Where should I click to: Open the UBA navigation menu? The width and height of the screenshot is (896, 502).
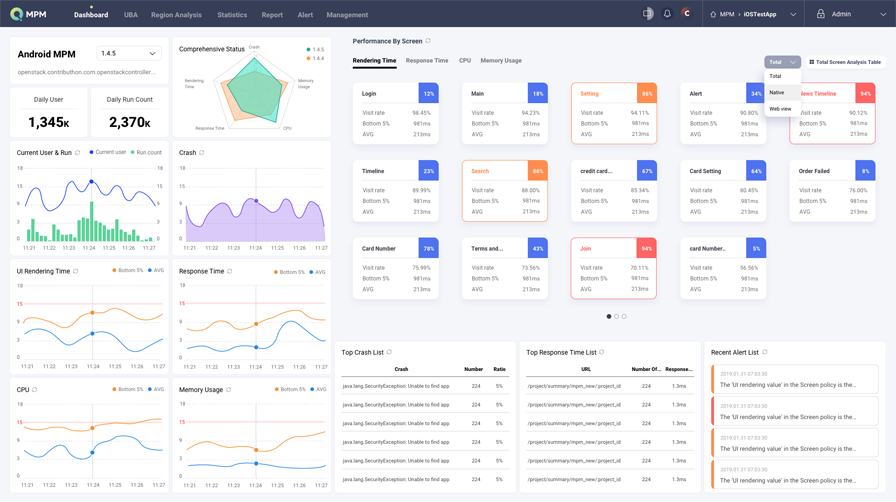pos(131,15)
